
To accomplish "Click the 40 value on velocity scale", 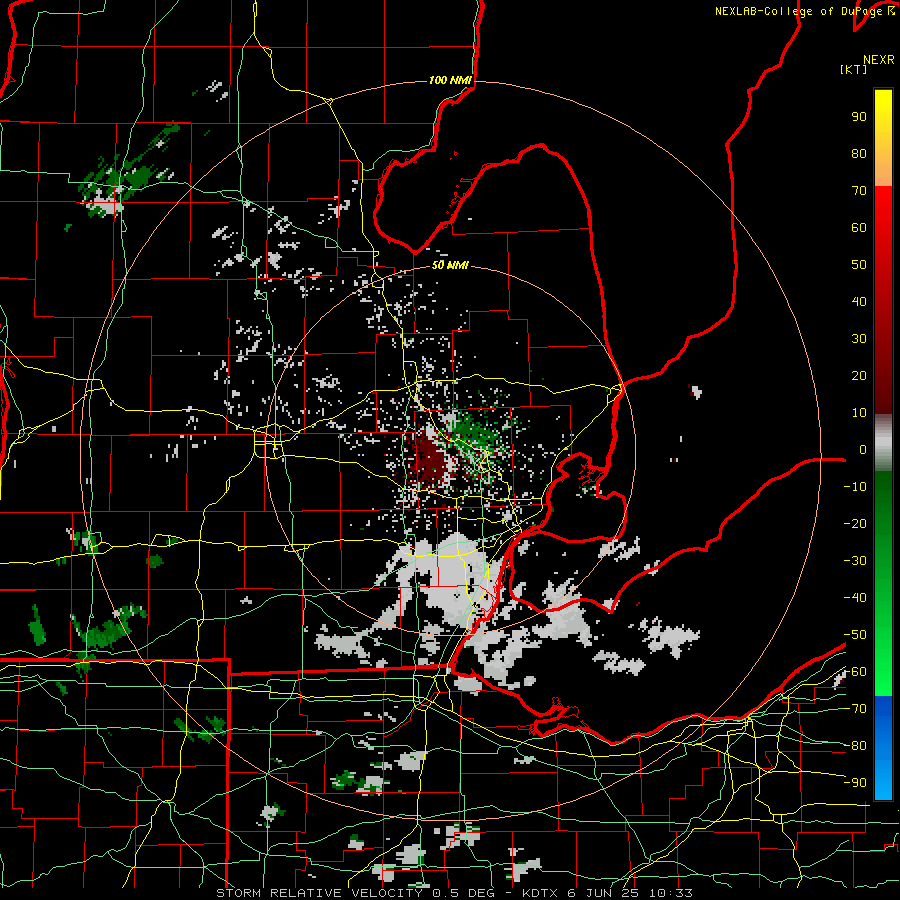I will tap(859, 302).
